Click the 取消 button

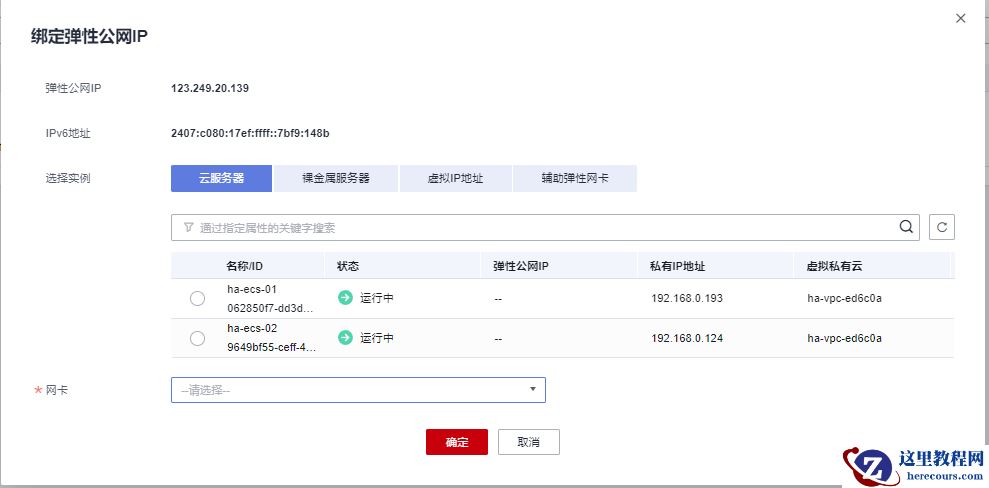tap(529, 442)
